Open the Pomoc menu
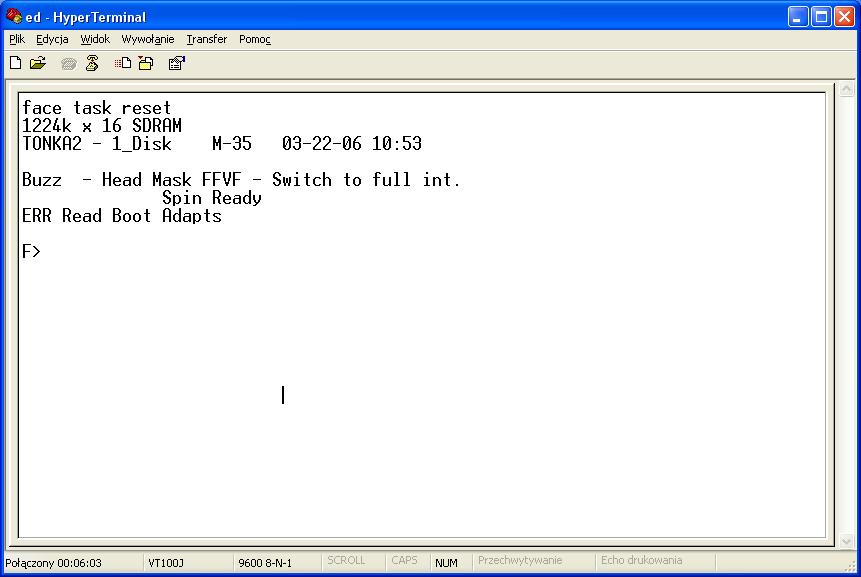The width and height of the screenshot is (861, 577). pyautogui.click(x=255, y=39)
